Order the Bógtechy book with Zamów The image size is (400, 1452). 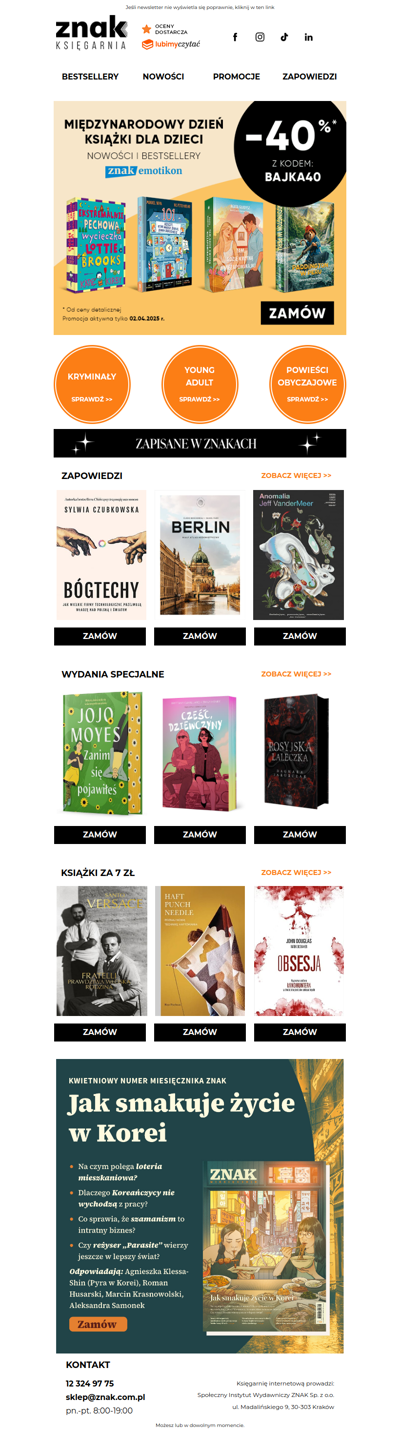tap(100, 636)
